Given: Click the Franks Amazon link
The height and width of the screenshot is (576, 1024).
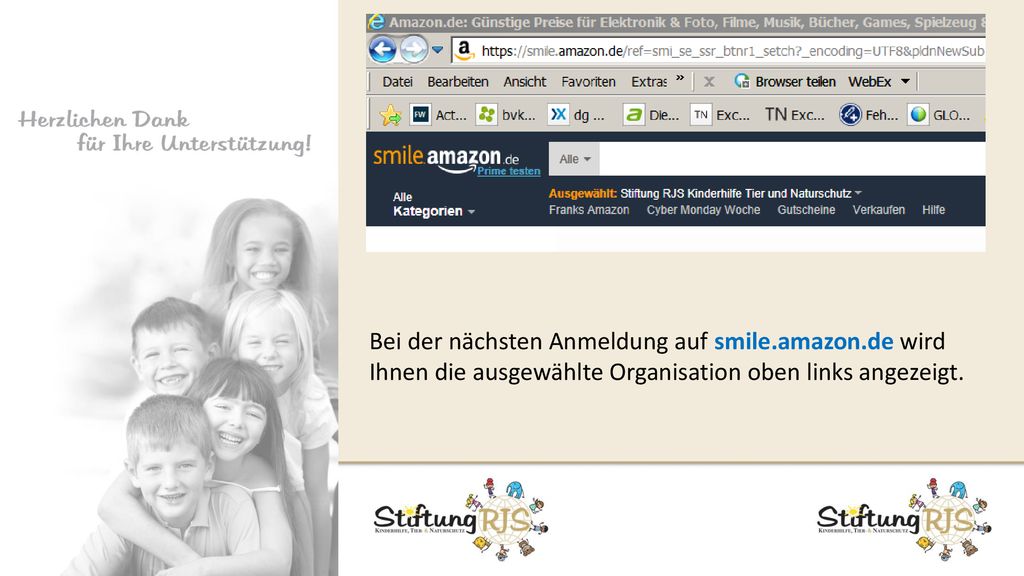Looking at the screenshot, I should point(588,210).
